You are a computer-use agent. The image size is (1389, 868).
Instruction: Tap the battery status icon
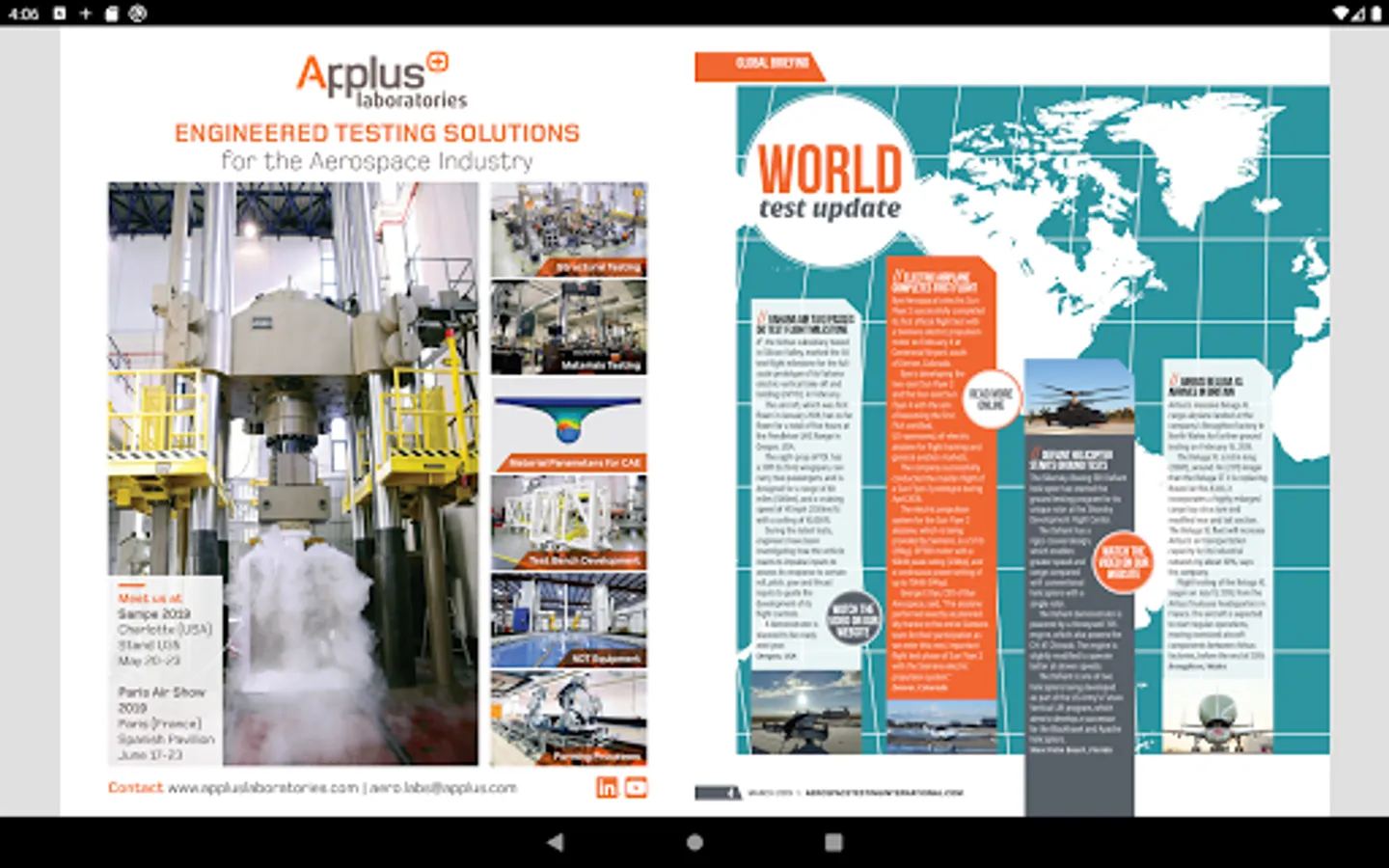(x=1376, y=13)
